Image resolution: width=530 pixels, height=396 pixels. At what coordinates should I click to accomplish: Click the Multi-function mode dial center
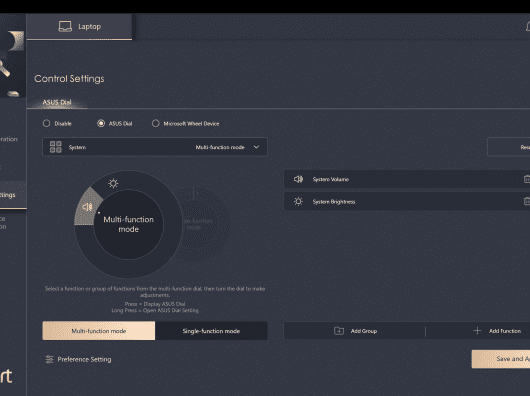(x=128, y=224)
